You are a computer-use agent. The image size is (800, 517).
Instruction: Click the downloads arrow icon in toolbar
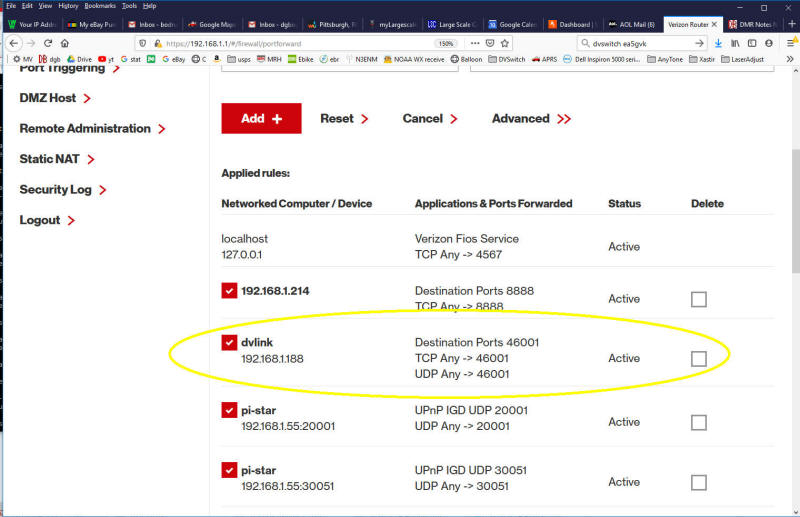[x=718, y=43]
